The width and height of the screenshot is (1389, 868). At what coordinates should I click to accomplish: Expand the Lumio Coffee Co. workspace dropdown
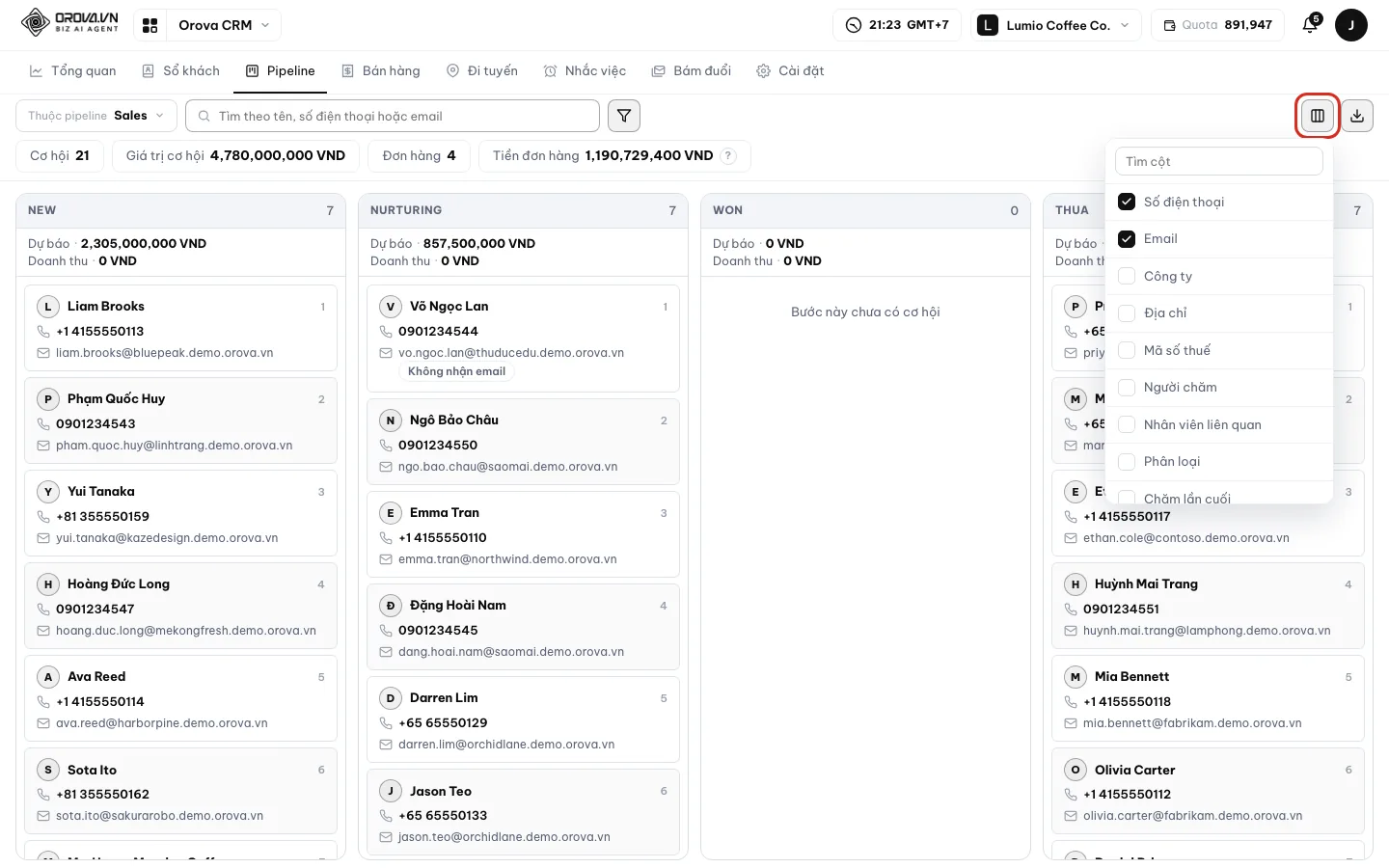click(1056, 25)
